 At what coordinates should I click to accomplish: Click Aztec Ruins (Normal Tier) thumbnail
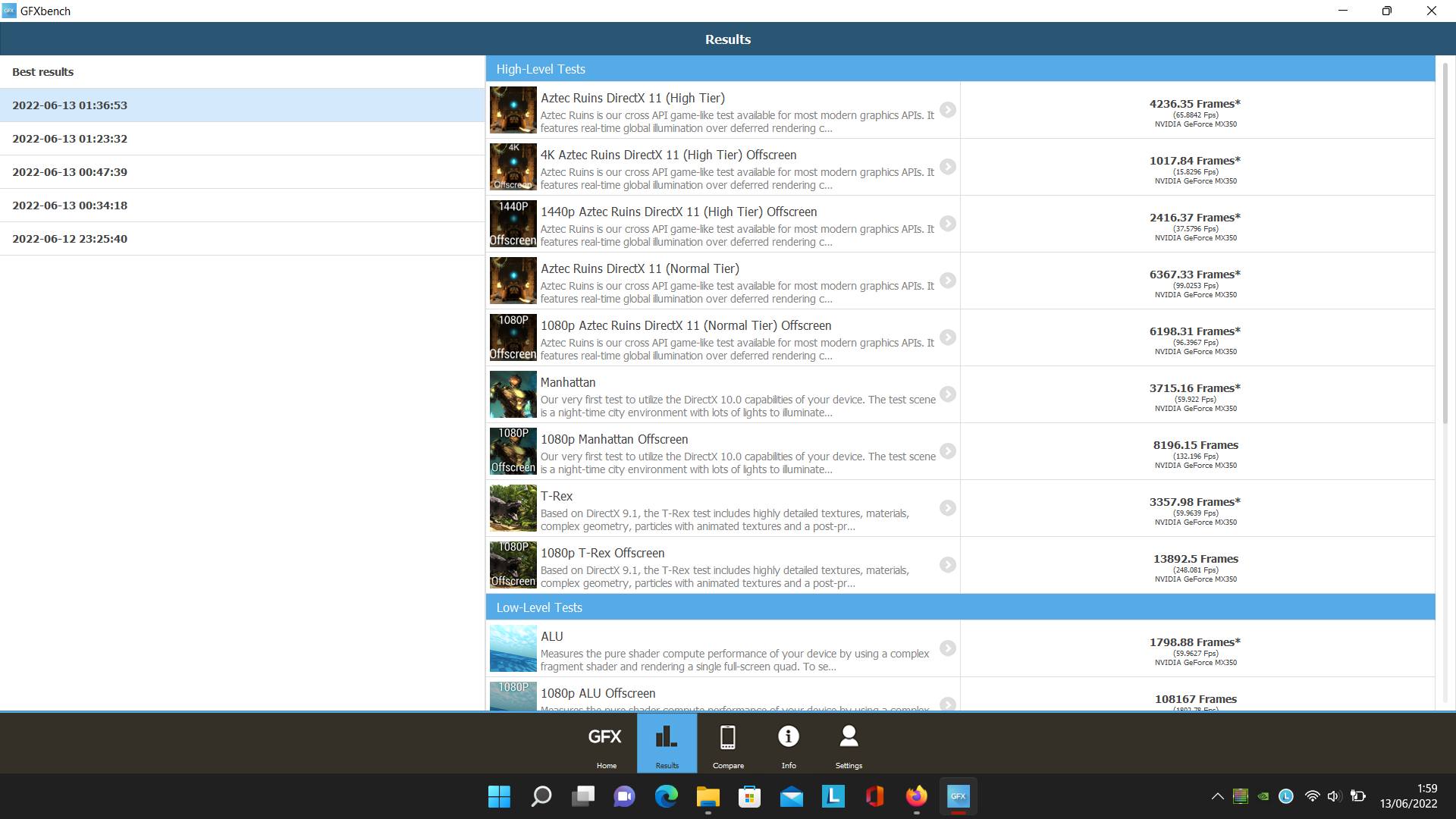point(513,281)
